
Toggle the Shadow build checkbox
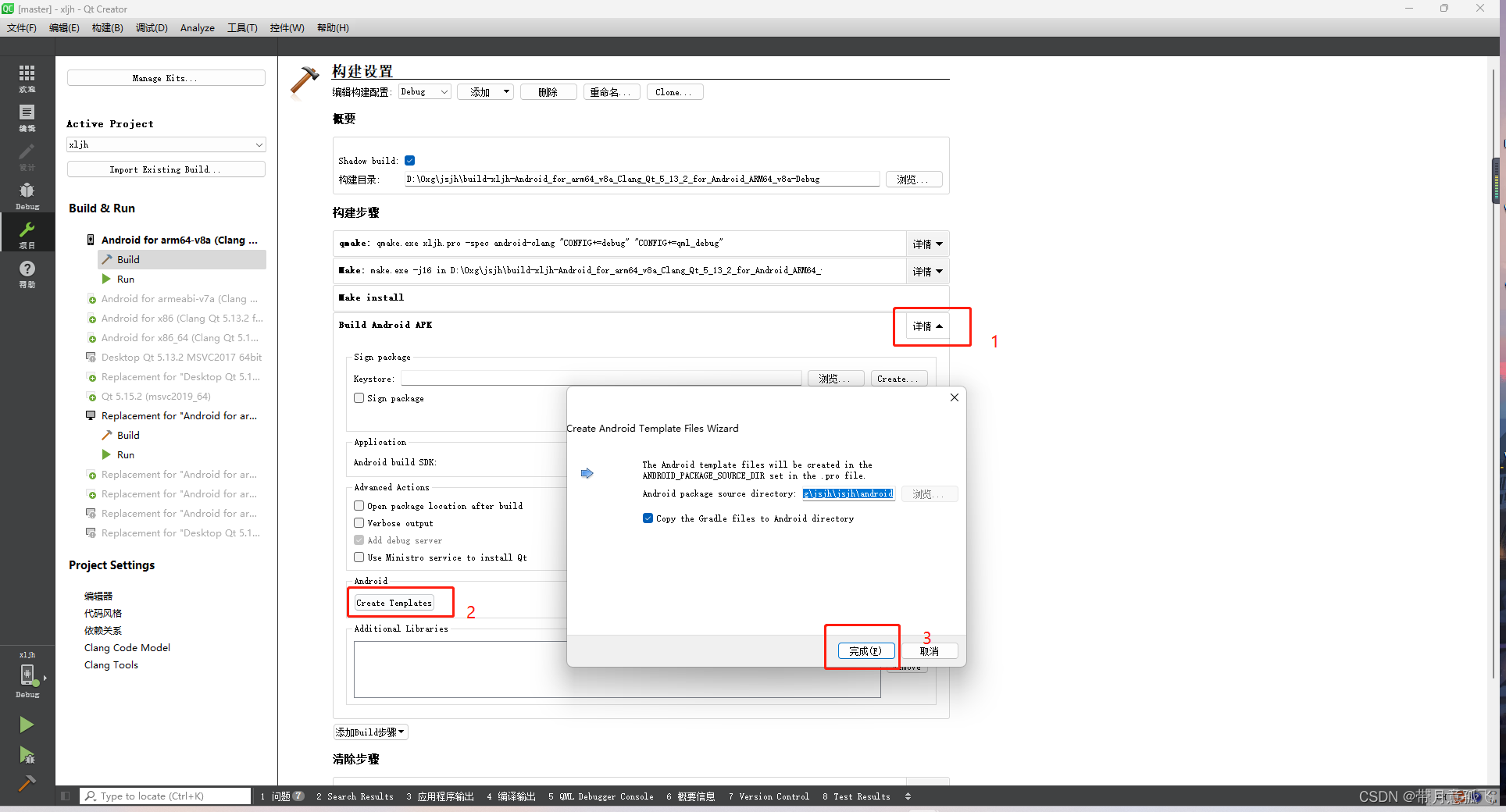(x=409, y=161)
